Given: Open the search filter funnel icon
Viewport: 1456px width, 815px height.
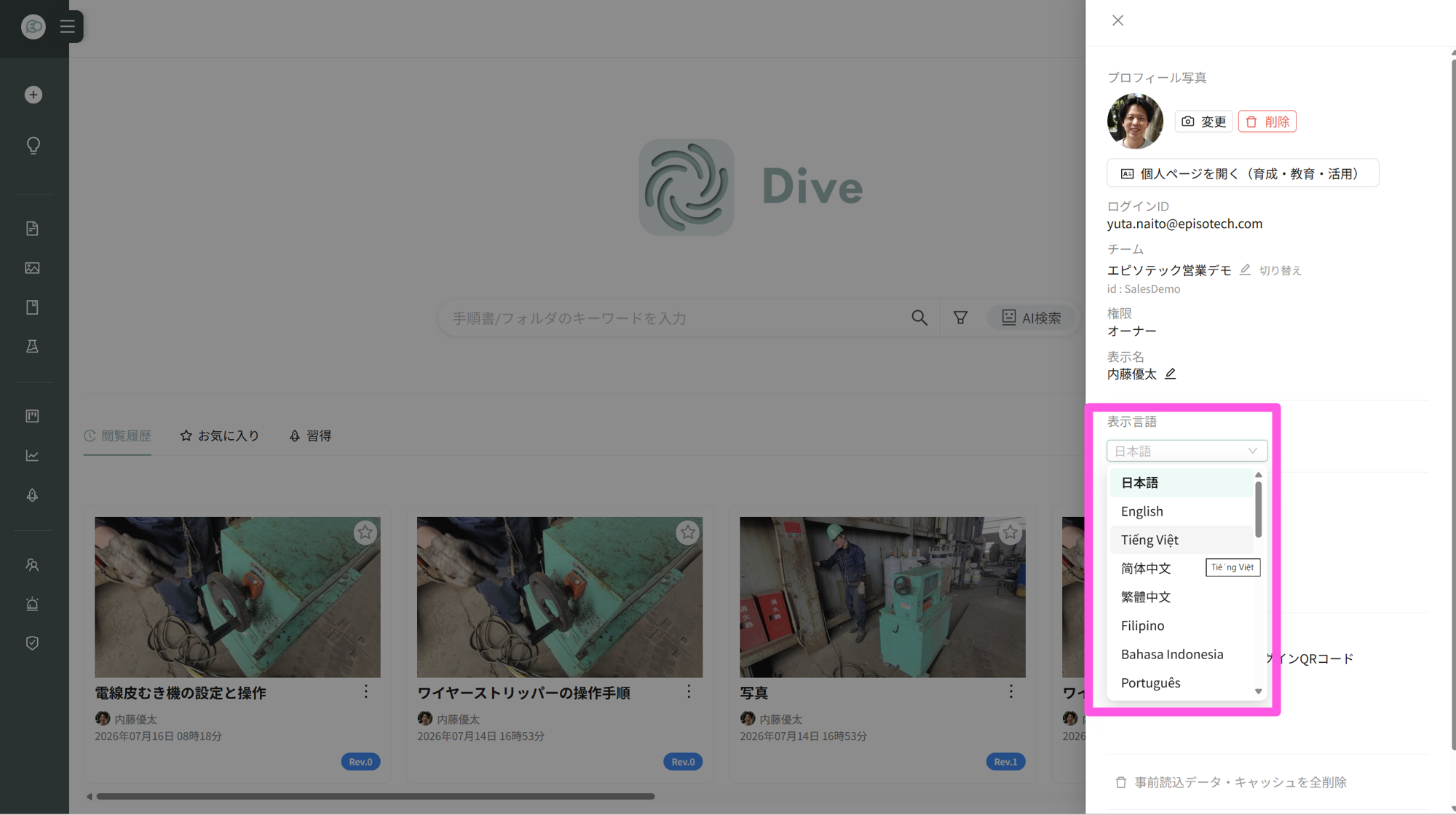Looking at the screenshot, I should click(960, 318).
